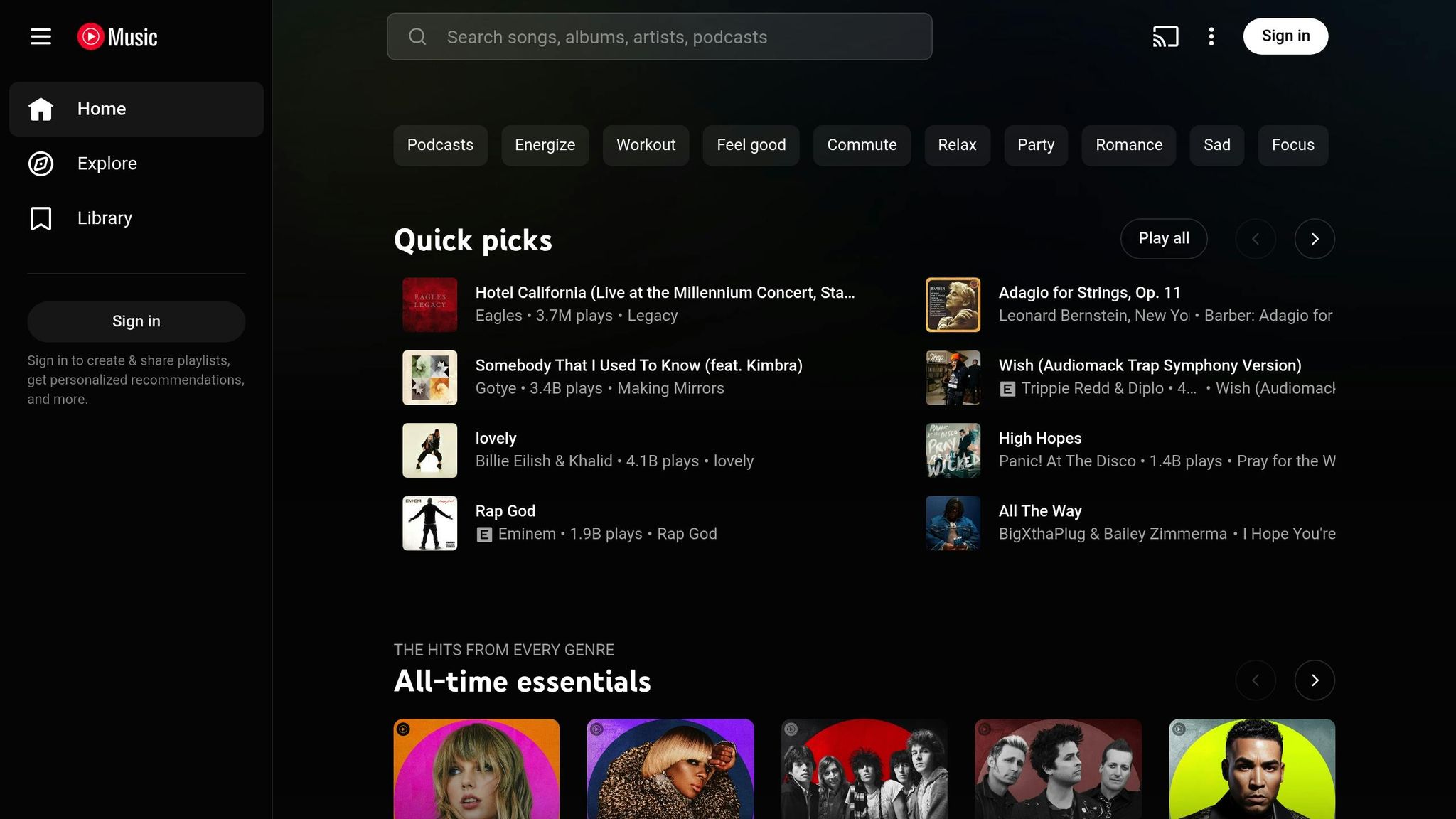Open the playlist card with purple background

tap(670, 769)
